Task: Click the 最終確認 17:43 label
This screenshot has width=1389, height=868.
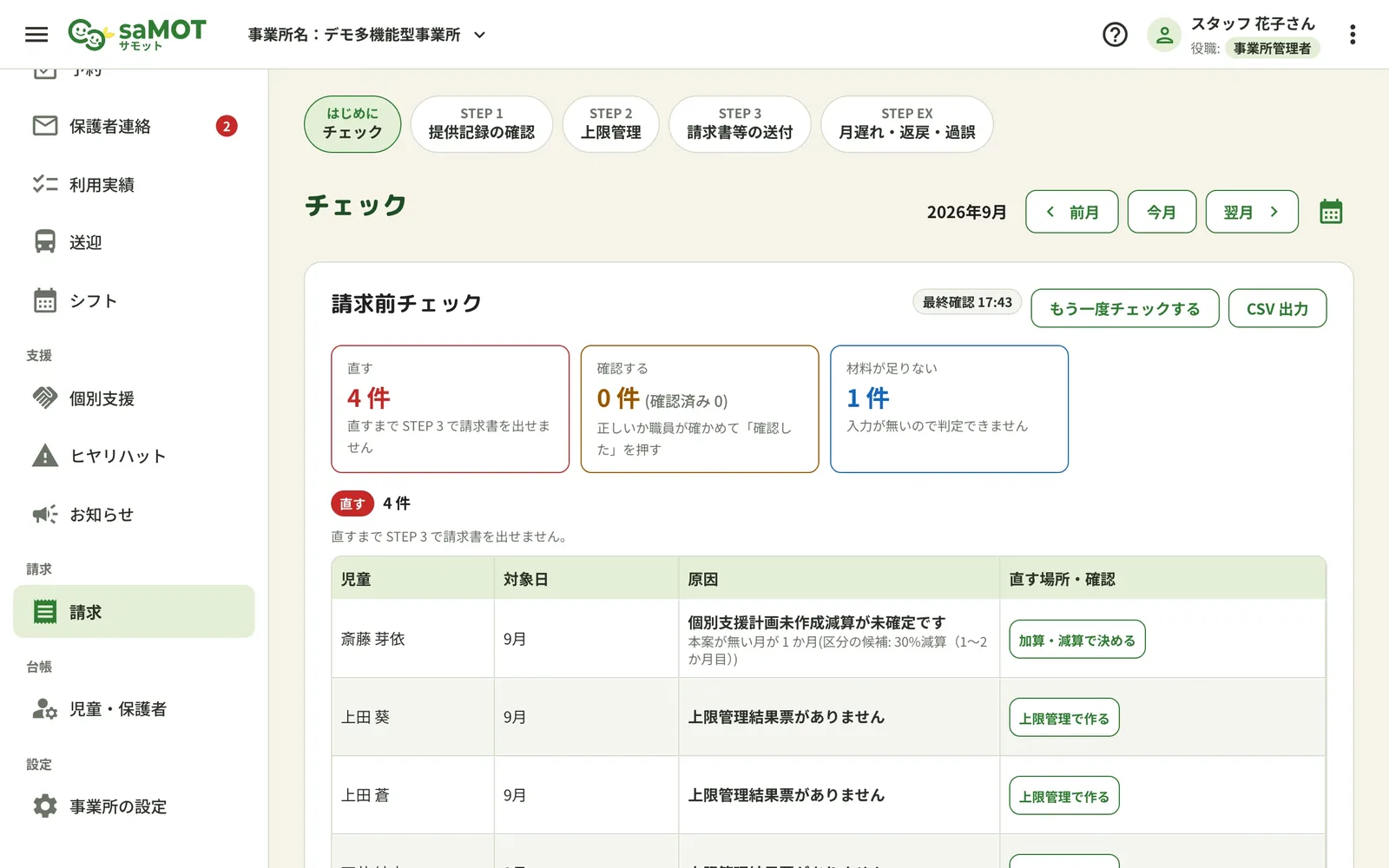Action: [x=967, y=302]
